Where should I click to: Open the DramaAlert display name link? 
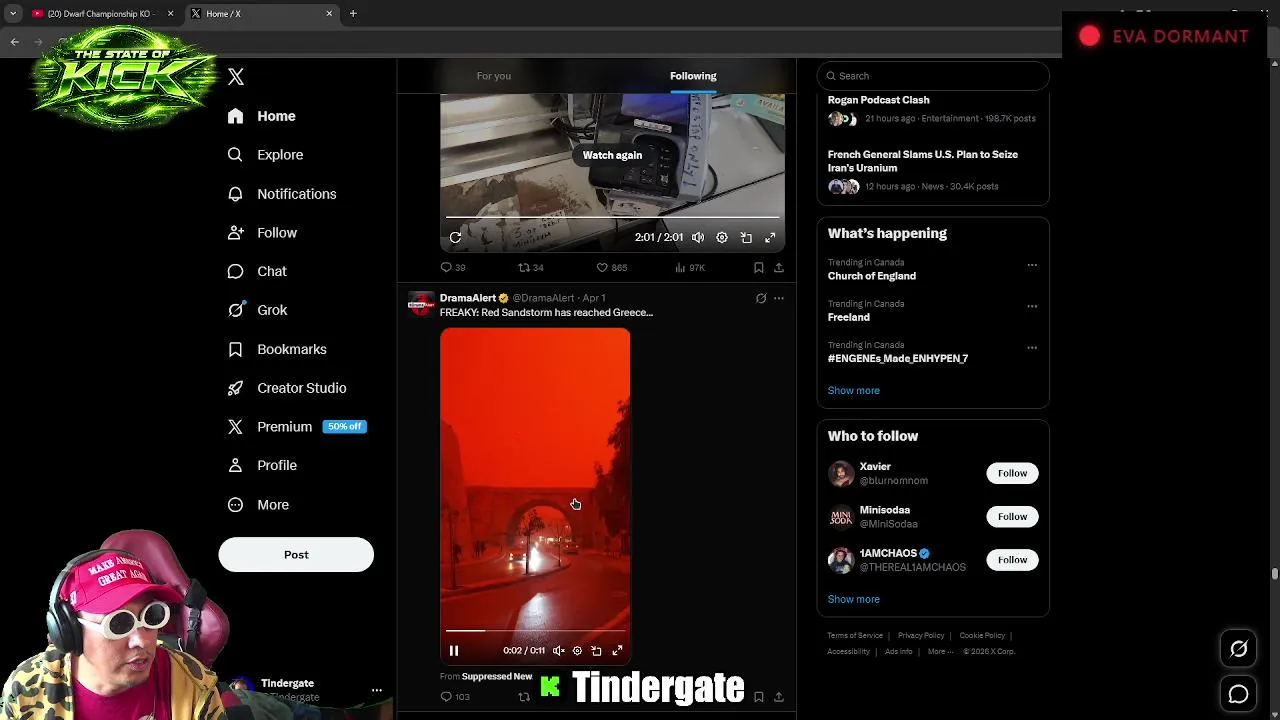[468, 298]
